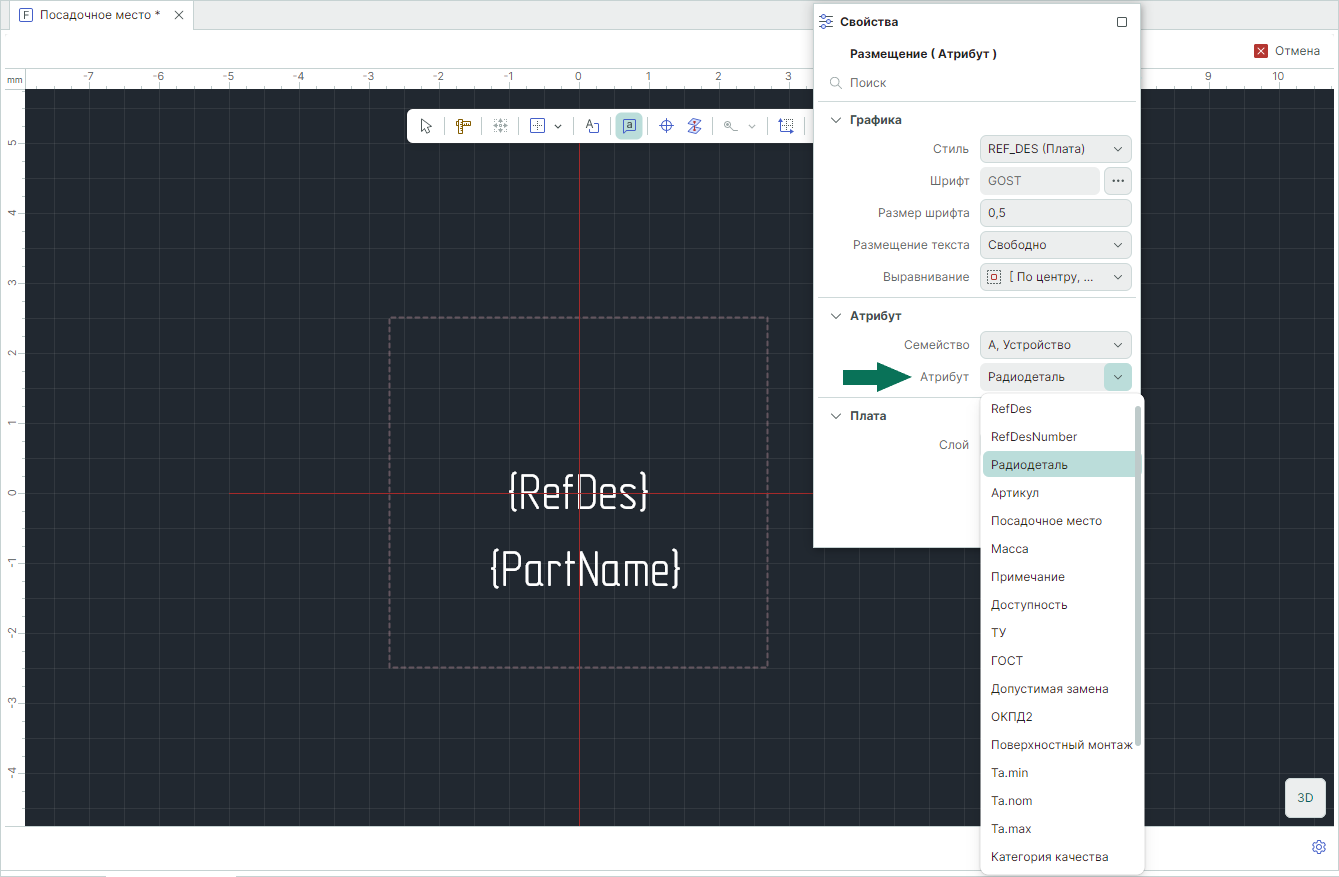
Task: Click the Размер шрифта input field
Action: 1055,213
